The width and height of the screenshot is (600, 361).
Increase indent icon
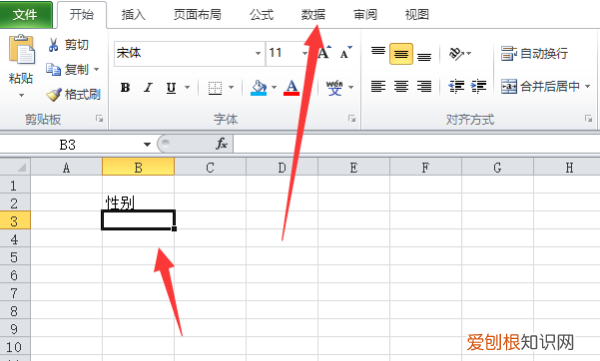pyautogui.click(x=479, y=87)
